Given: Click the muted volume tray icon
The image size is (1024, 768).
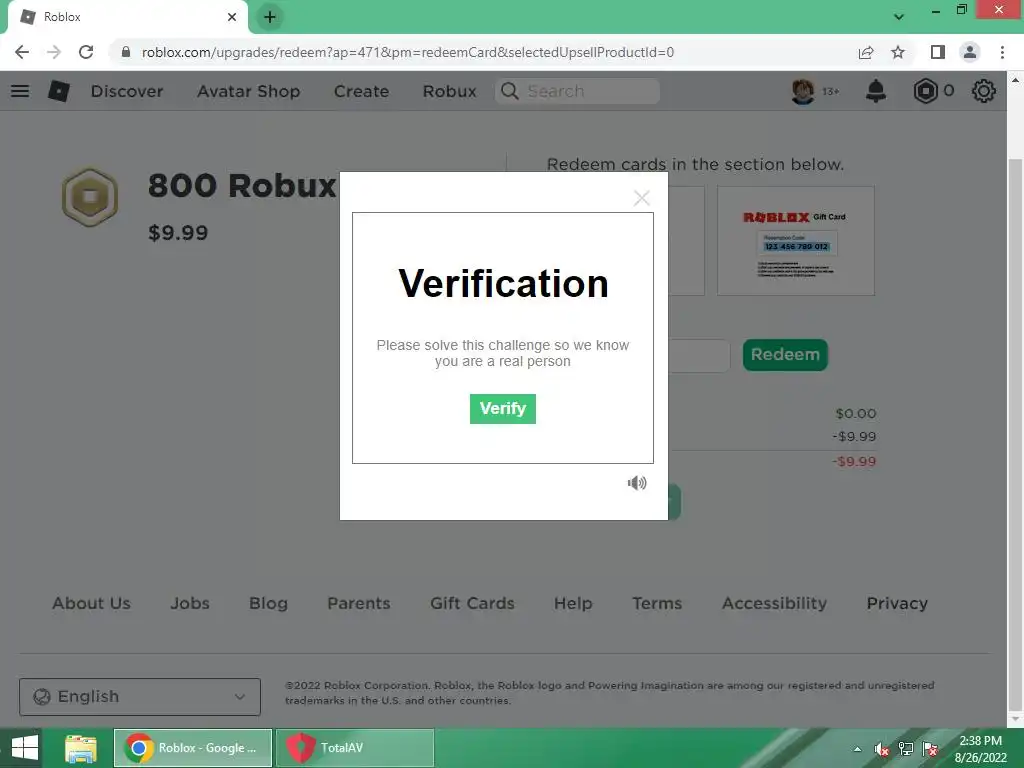Looking at the screenshot, I should 881,749.
